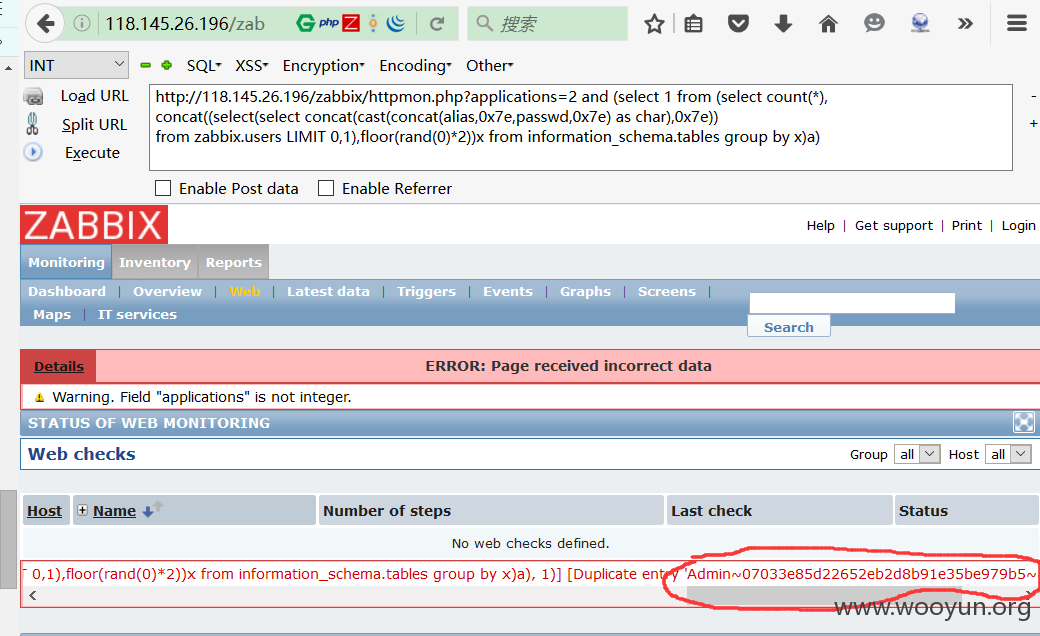Click HackBar green minus icon
This screenshot has width=1040, height=636.
point(146,65)
